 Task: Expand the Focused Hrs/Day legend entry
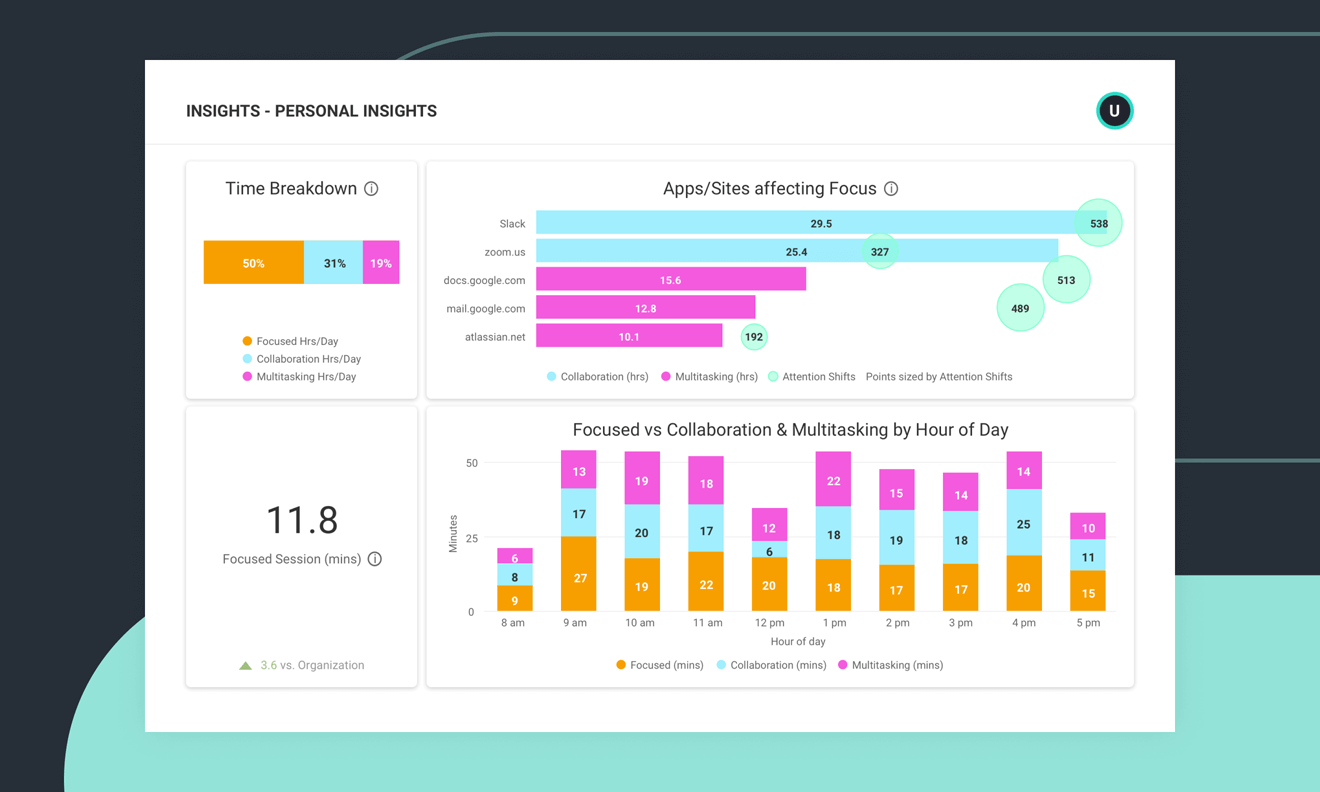[x=292, y=341]
